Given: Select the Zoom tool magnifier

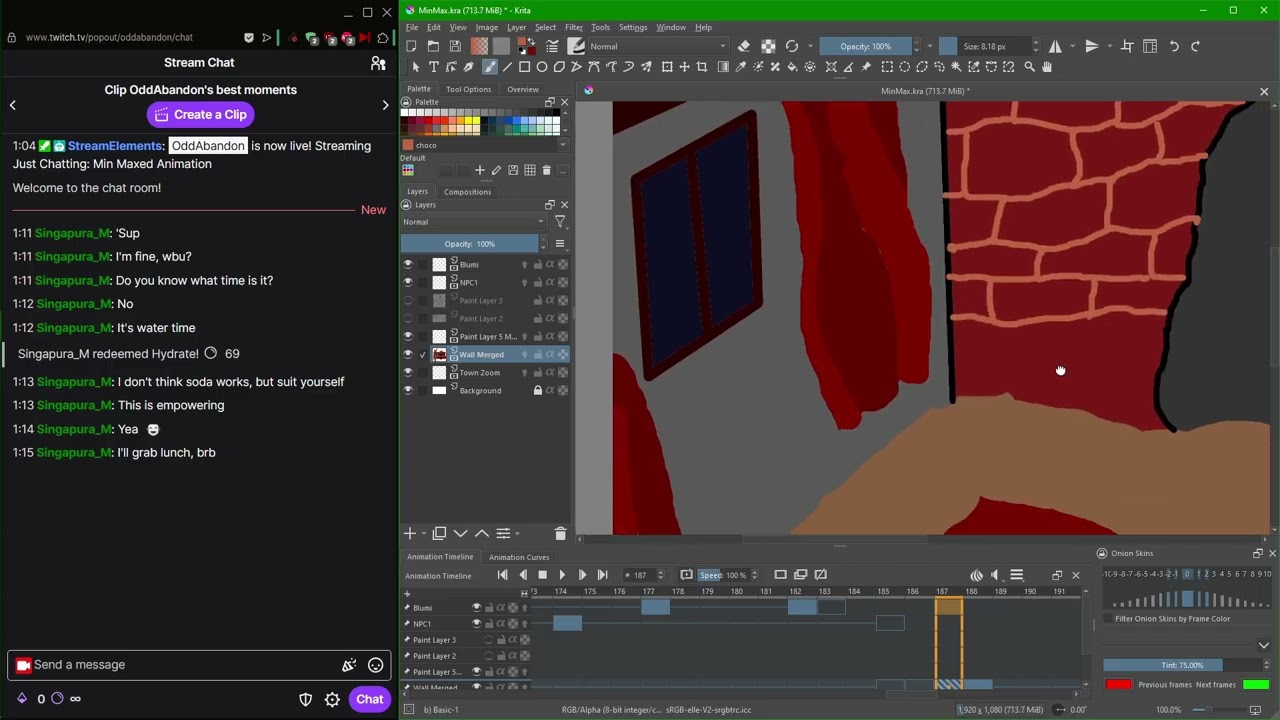Looking at the screenshot, I should (x=1029, y=67).
